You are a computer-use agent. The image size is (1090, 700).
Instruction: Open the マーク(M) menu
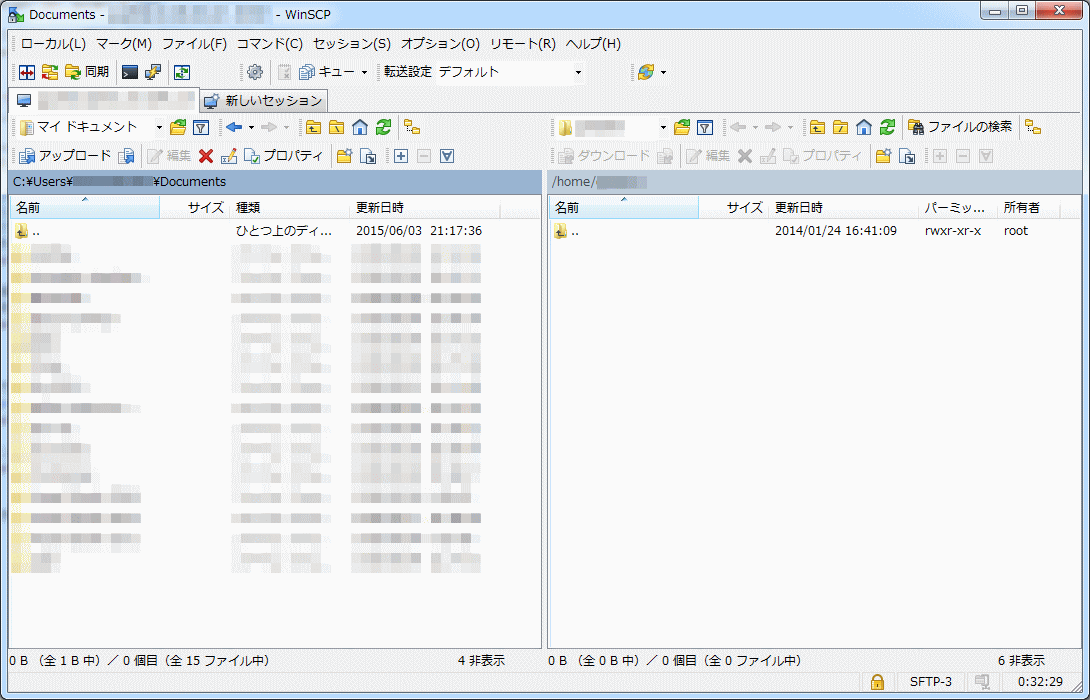point(124,44)
